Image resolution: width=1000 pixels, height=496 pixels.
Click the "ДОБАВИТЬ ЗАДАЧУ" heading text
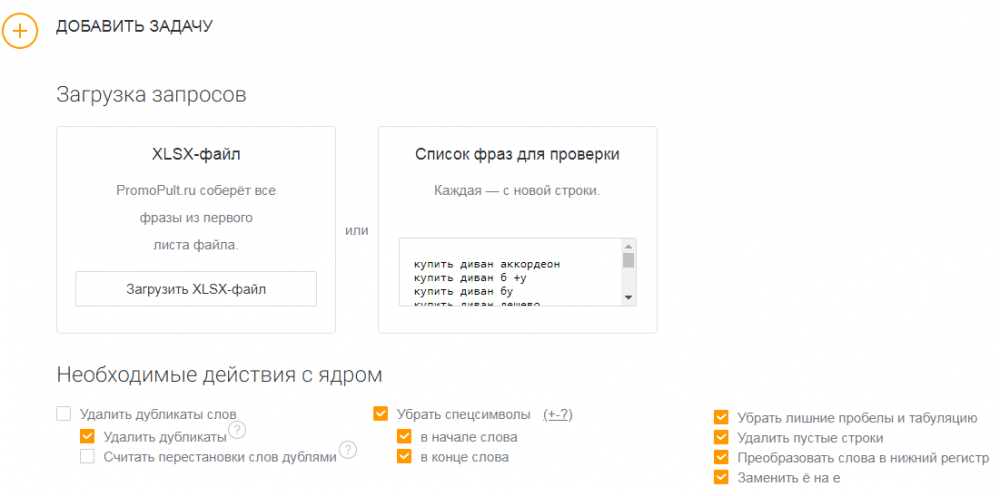[x=134, y=26]
